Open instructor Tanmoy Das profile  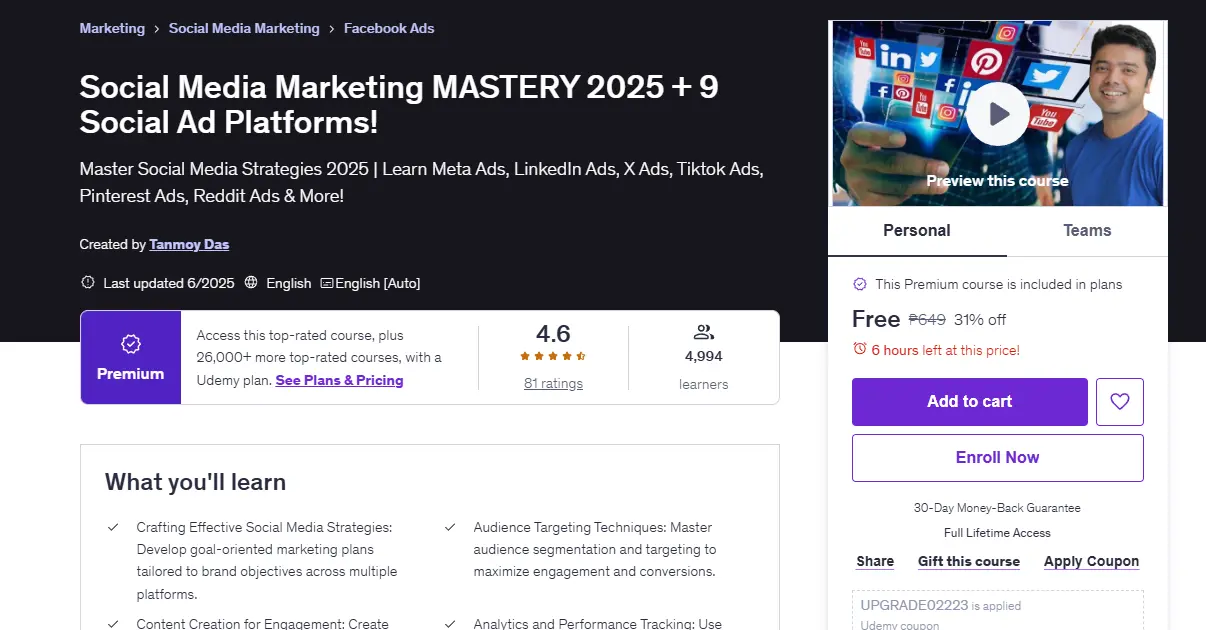189,244
